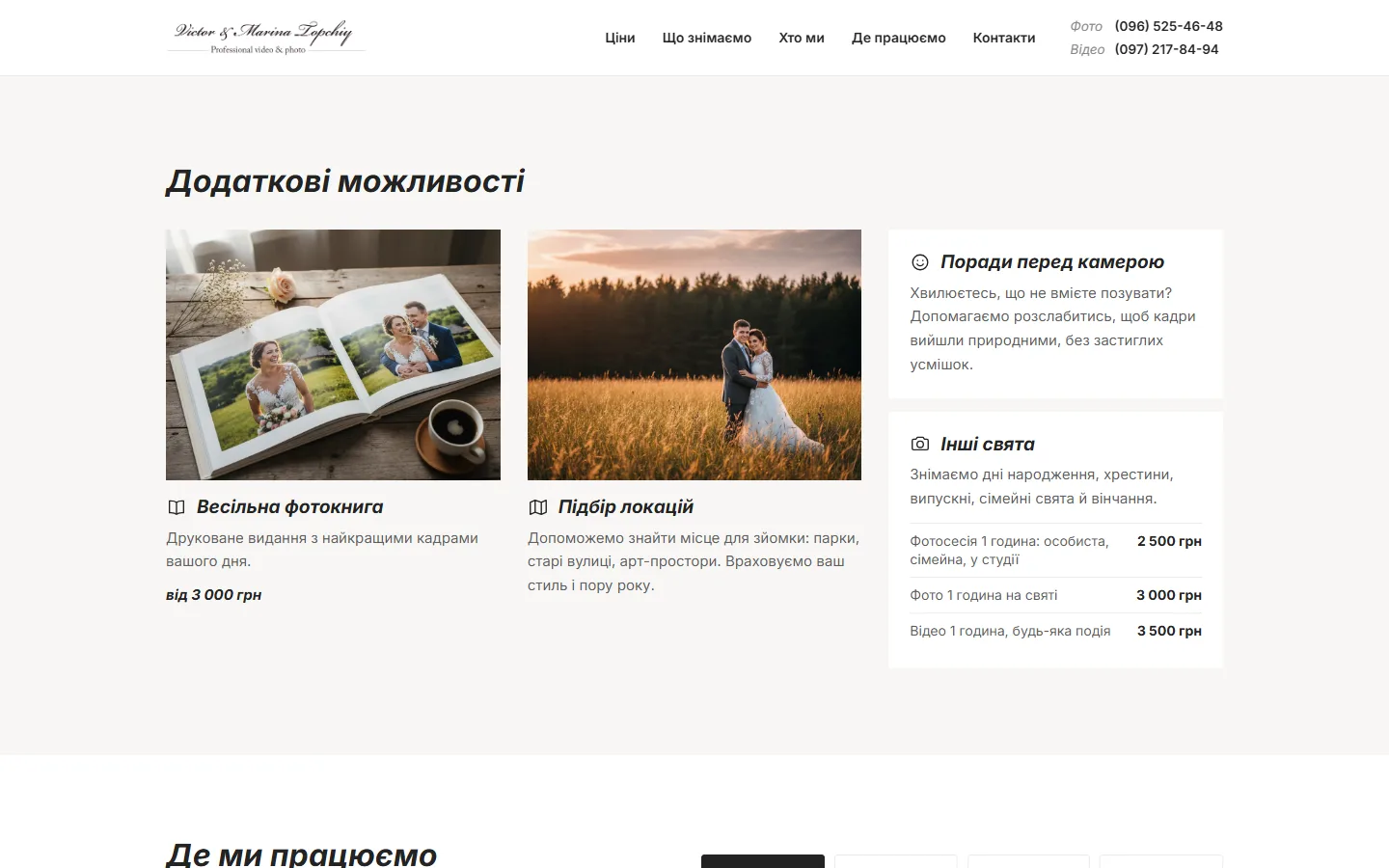
Task: Click the camera icon beside Інші свята
Action: click(x=920, y=444)
